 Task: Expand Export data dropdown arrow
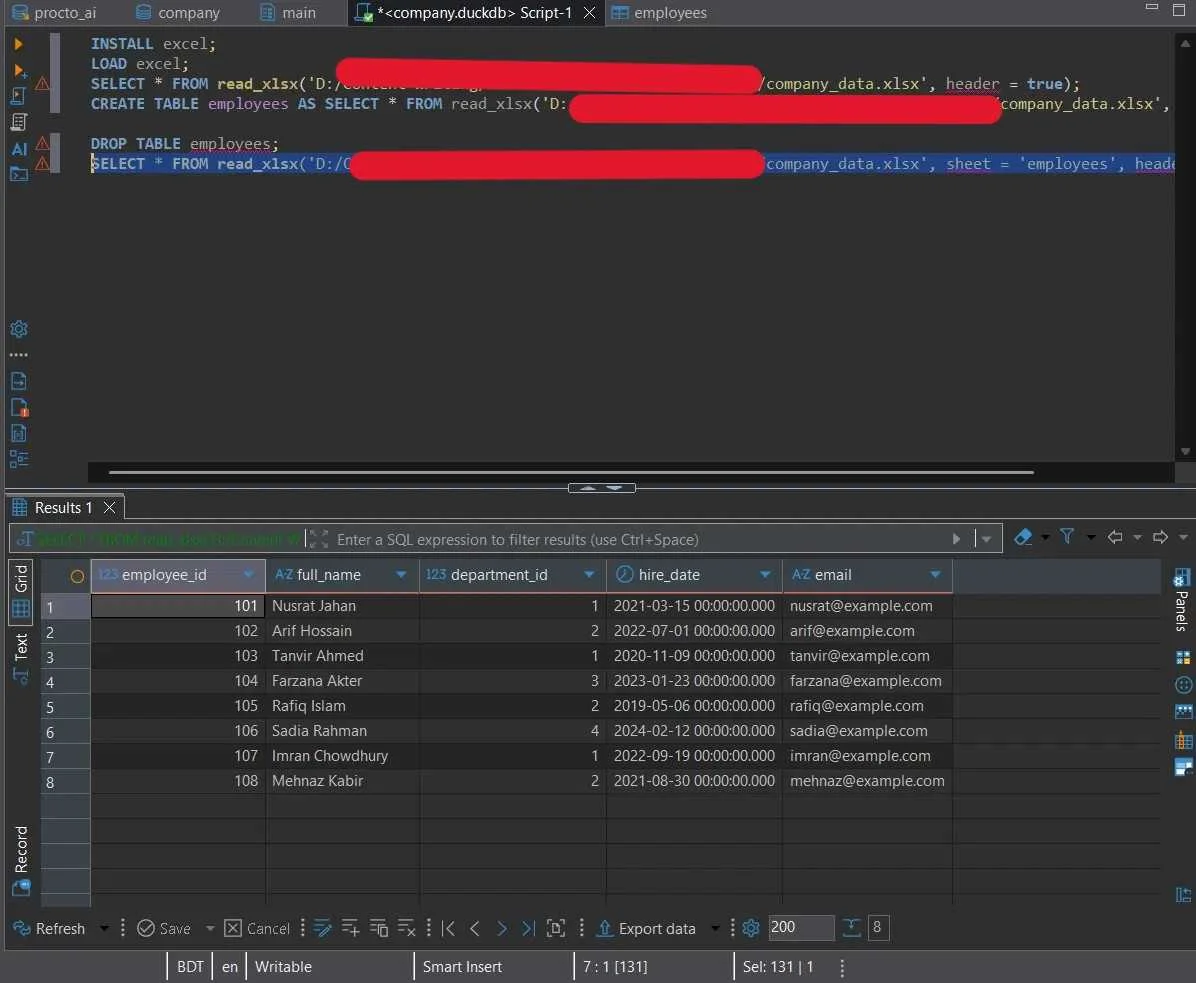pyautogui.click(x=715, y=928)
